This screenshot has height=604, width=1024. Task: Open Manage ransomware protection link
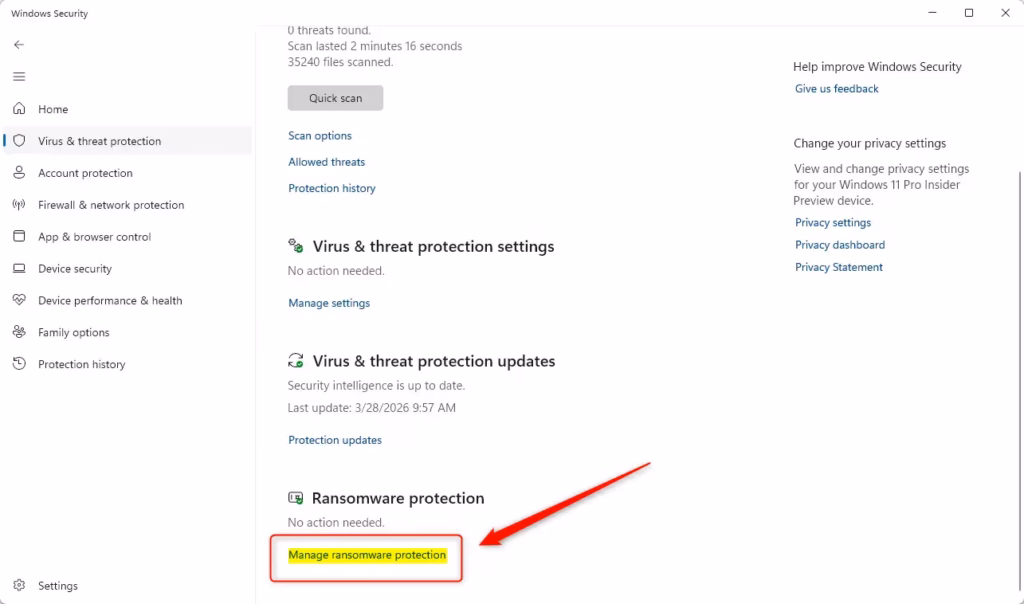[367, 555]
